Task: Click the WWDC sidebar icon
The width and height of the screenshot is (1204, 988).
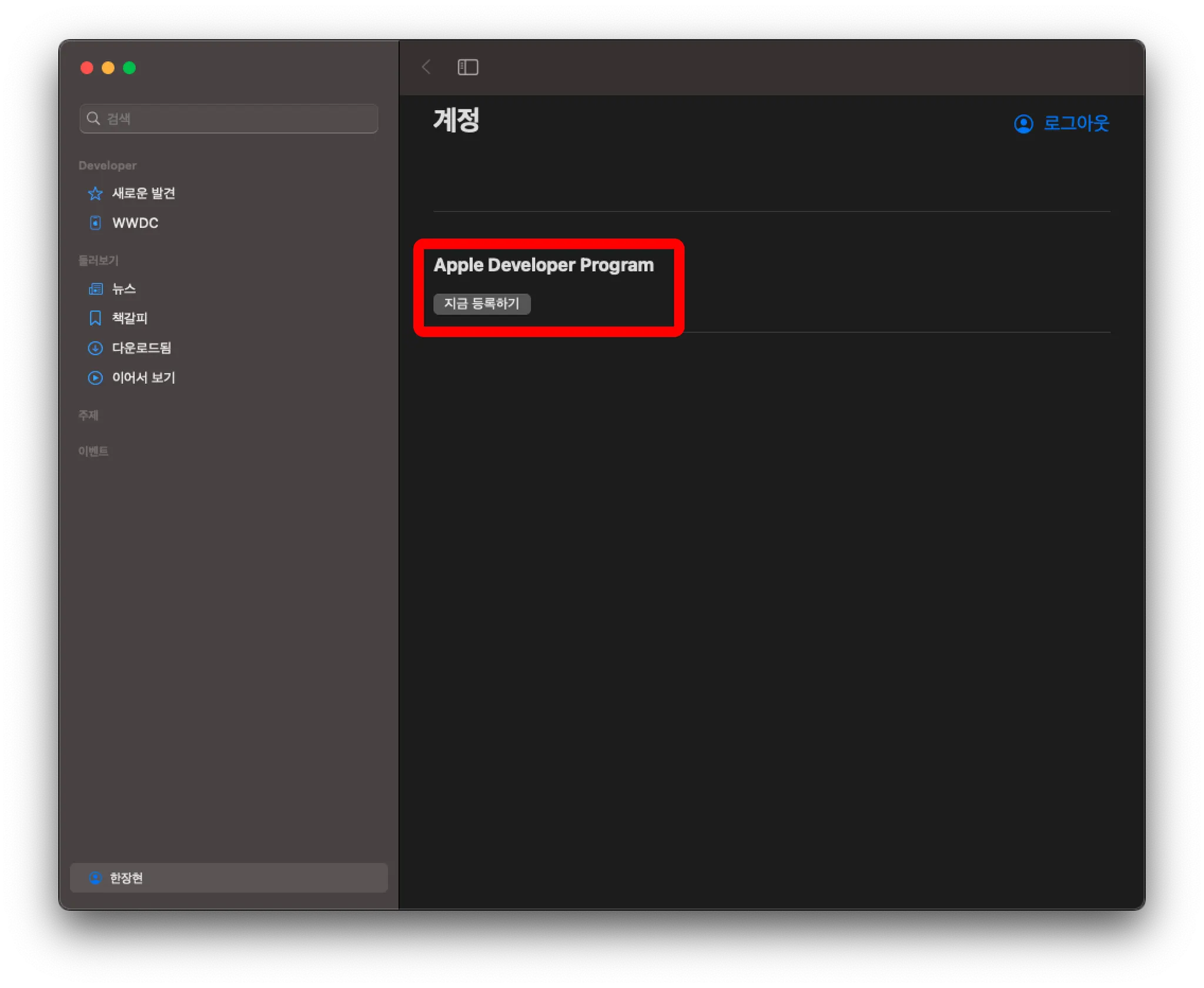Action: click(x=95, y=223)
